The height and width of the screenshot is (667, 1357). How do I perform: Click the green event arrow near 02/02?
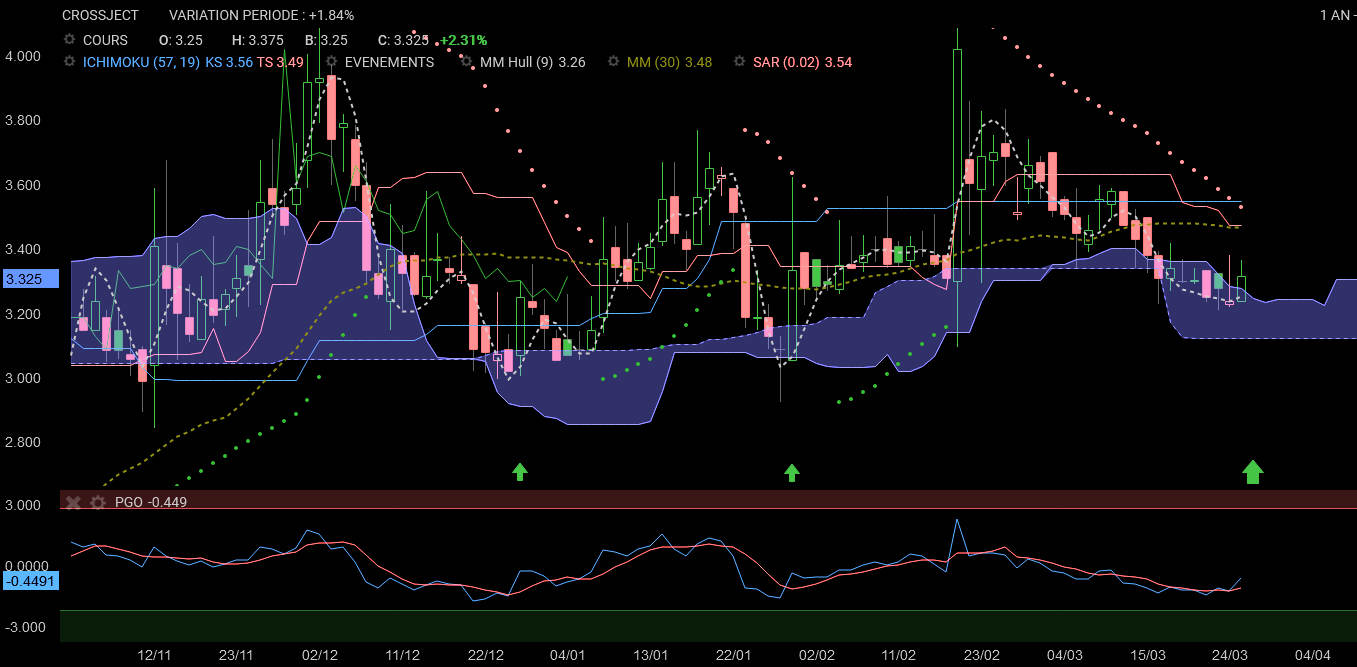792,472
